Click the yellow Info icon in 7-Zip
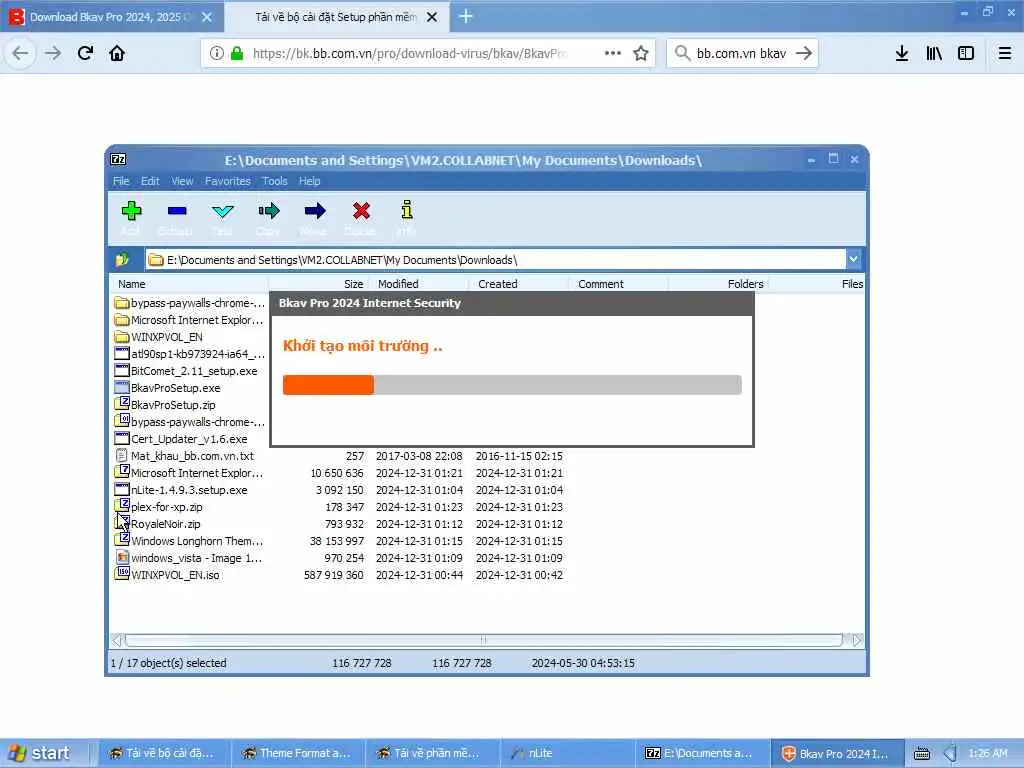Image resolution: width=1024 pixels, height=768 pixels. 407,210
